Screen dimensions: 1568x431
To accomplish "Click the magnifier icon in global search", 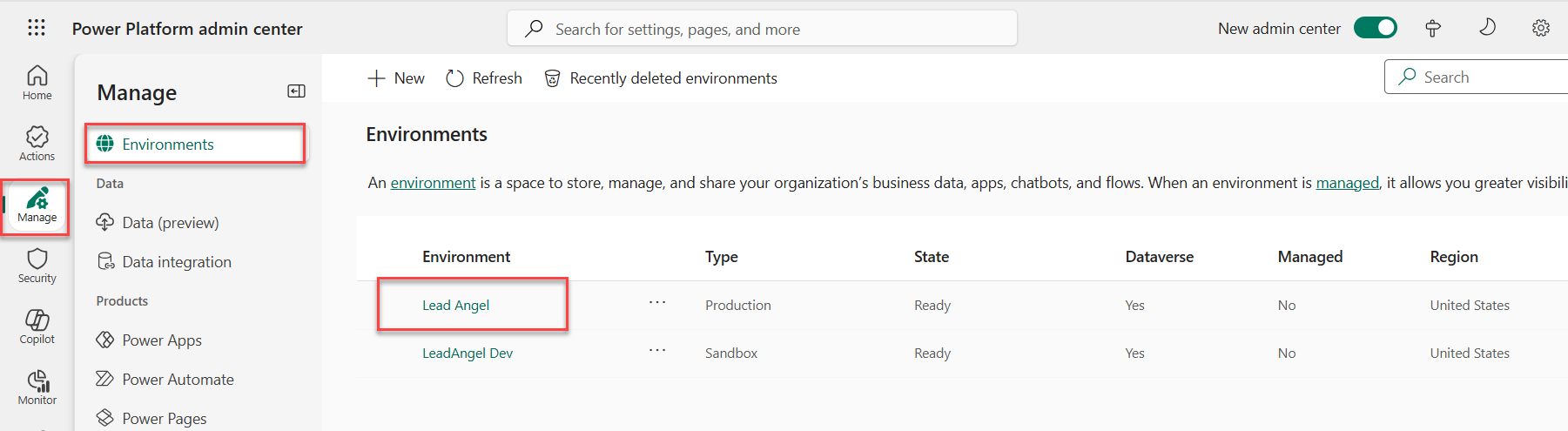I will (x=534, y=29).
